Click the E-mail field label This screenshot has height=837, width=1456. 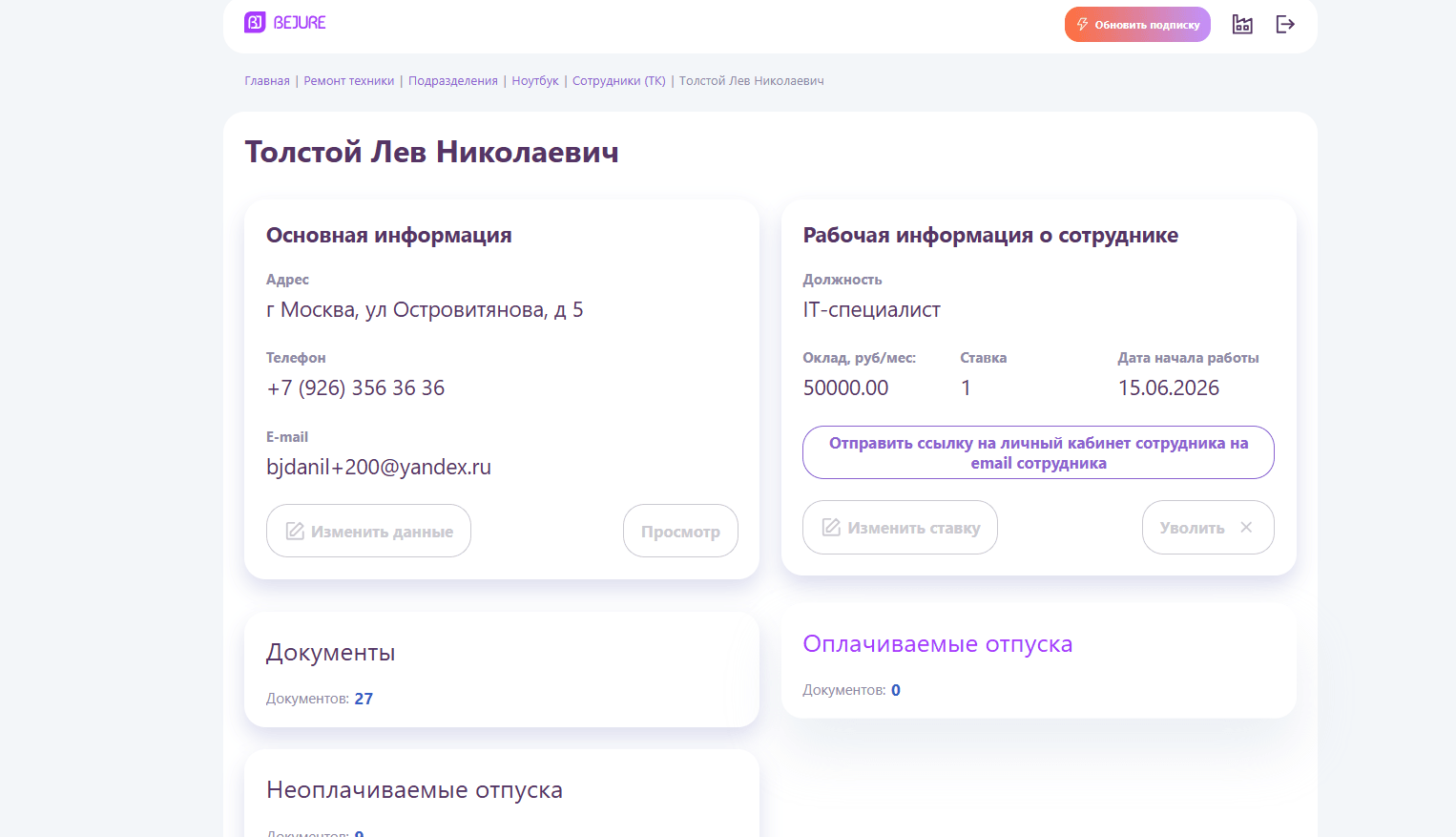pyautogui.click(x=287, y=437)
